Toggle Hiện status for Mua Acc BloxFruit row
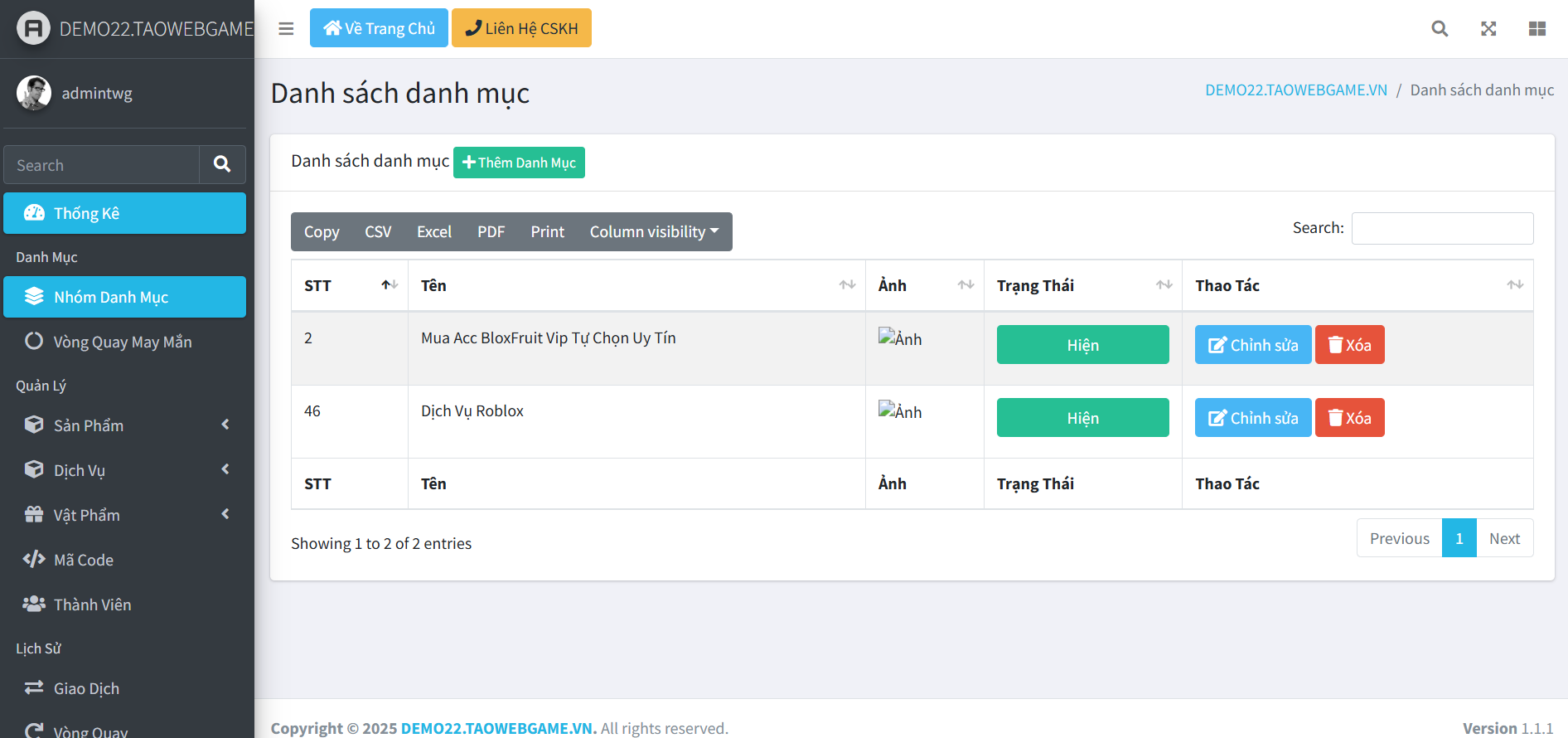This screenshot has height=738, width=1568. pos(1082,345)
